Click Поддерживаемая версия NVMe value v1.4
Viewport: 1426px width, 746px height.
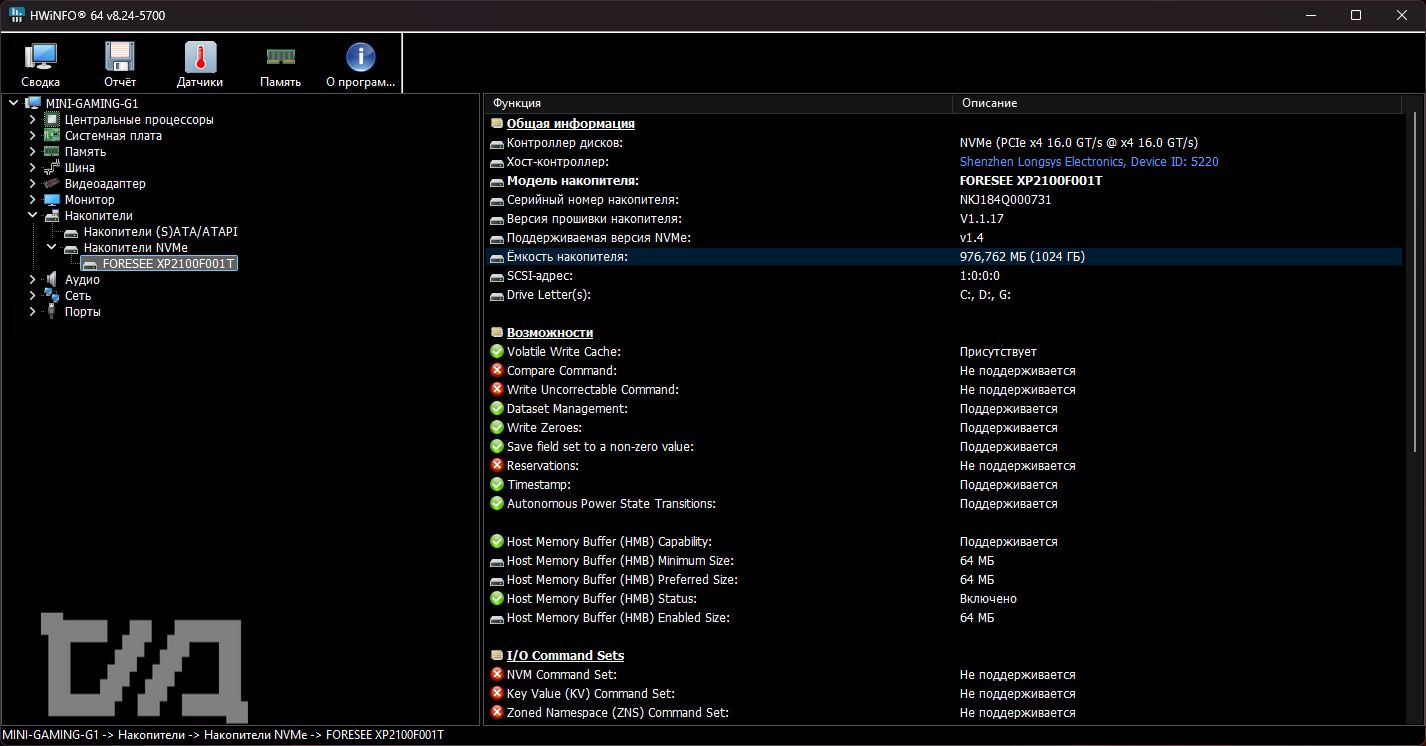coord(971,238)
